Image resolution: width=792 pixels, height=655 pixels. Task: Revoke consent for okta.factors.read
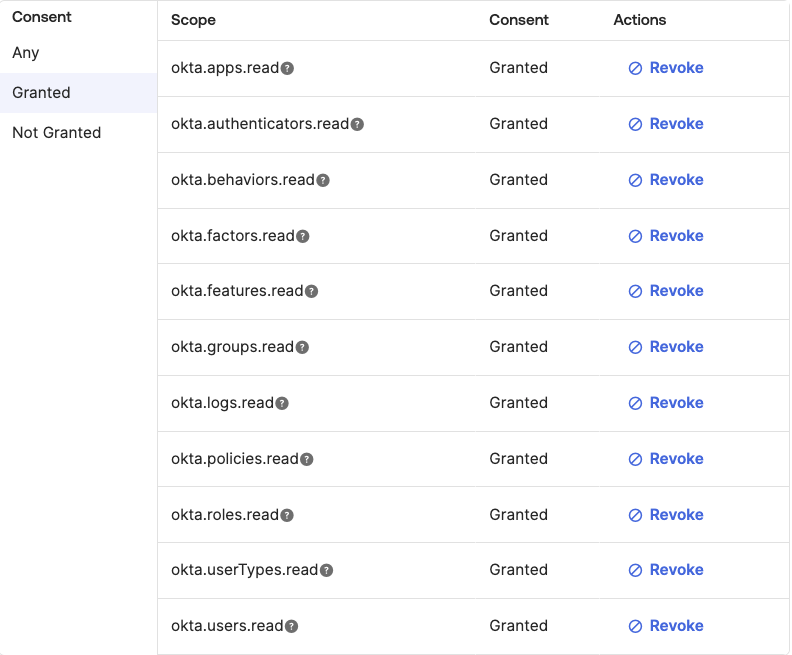point(666,236)
